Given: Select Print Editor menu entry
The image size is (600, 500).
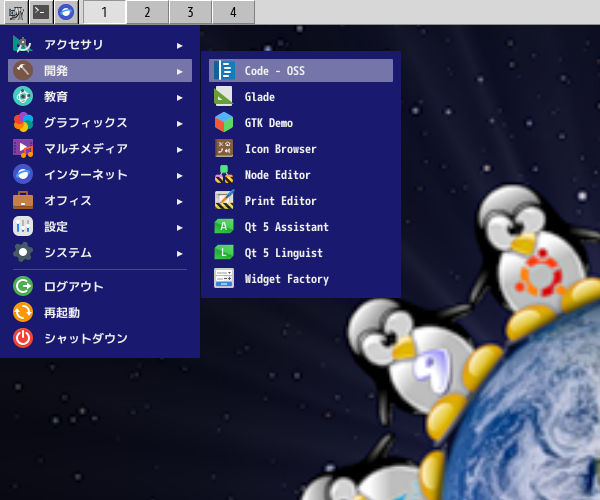Looking at the screenshot, I should (301, 200).
